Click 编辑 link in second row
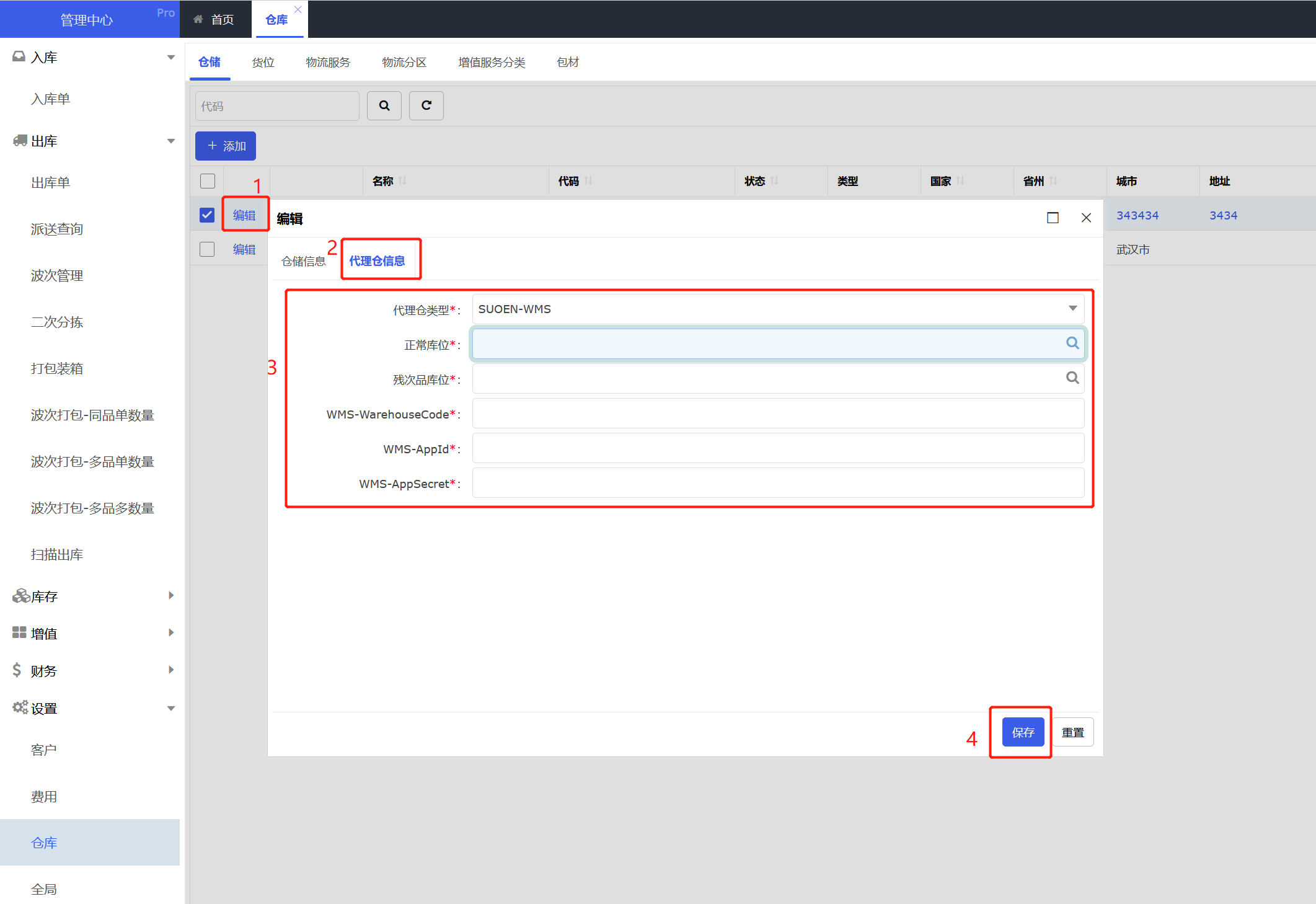The width and height of the screenshot is (1316, 904). pyautogui.click(x=244, y=249)
